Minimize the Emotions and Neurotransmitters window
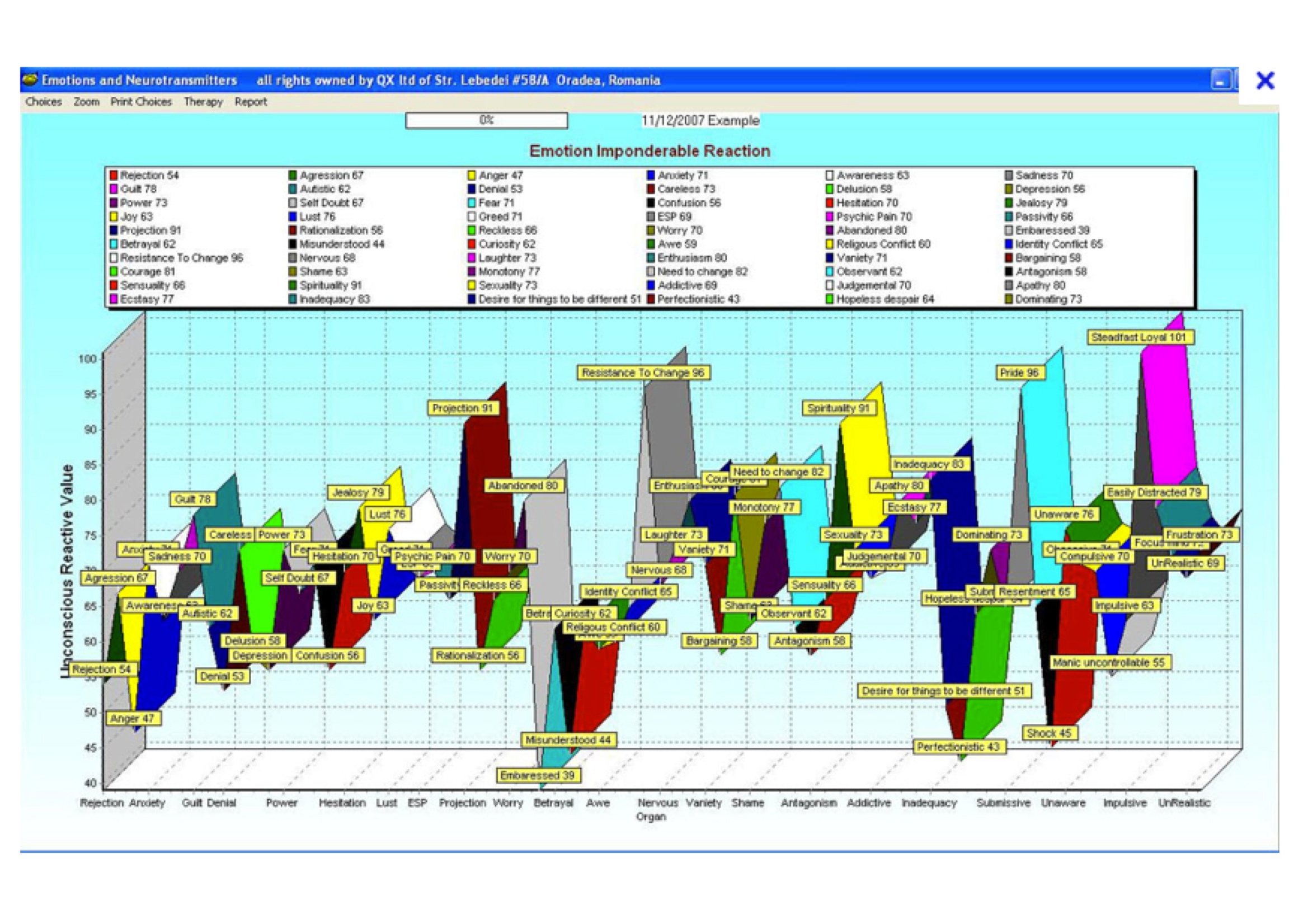The height and width of the screenshot is (924, 1308). click(1221, 81)
